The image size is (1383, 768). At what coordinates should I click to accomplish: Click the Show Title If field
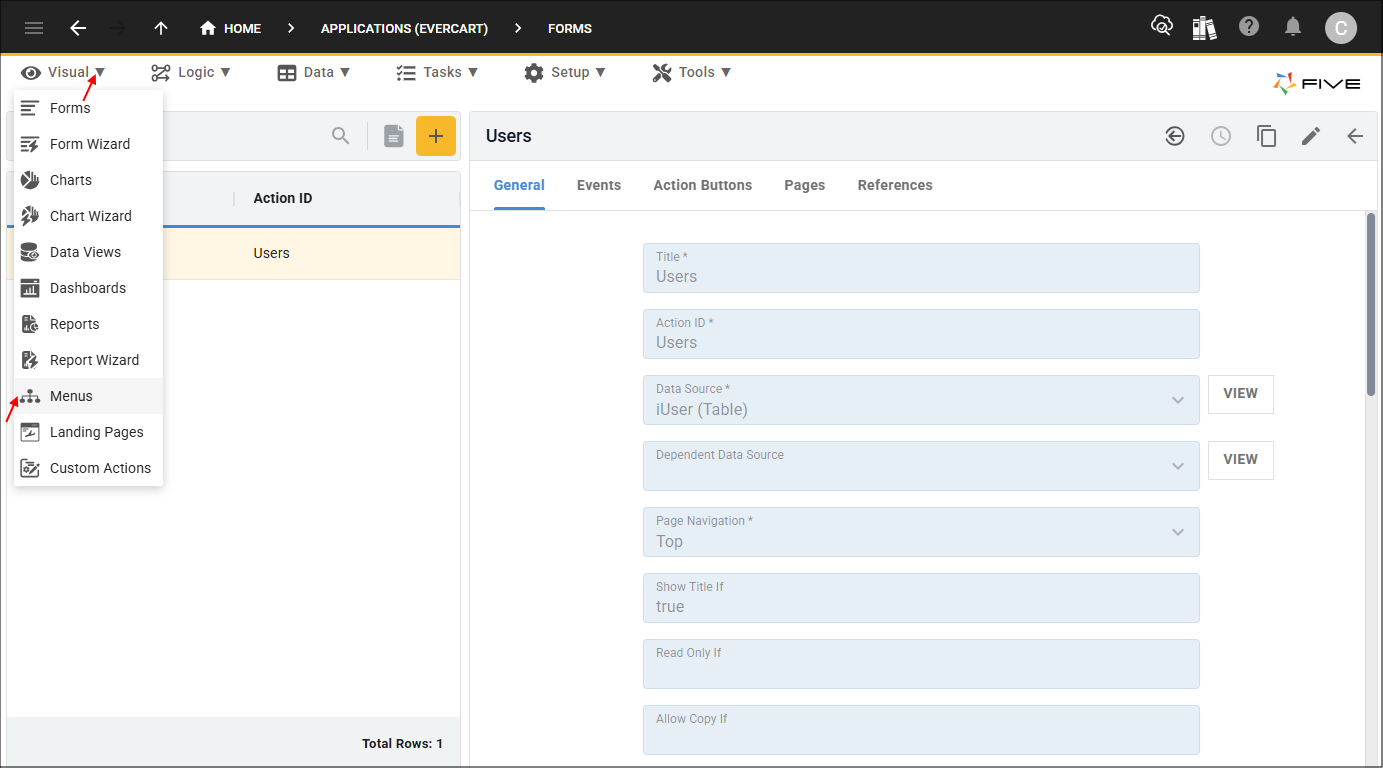[920, 598]
